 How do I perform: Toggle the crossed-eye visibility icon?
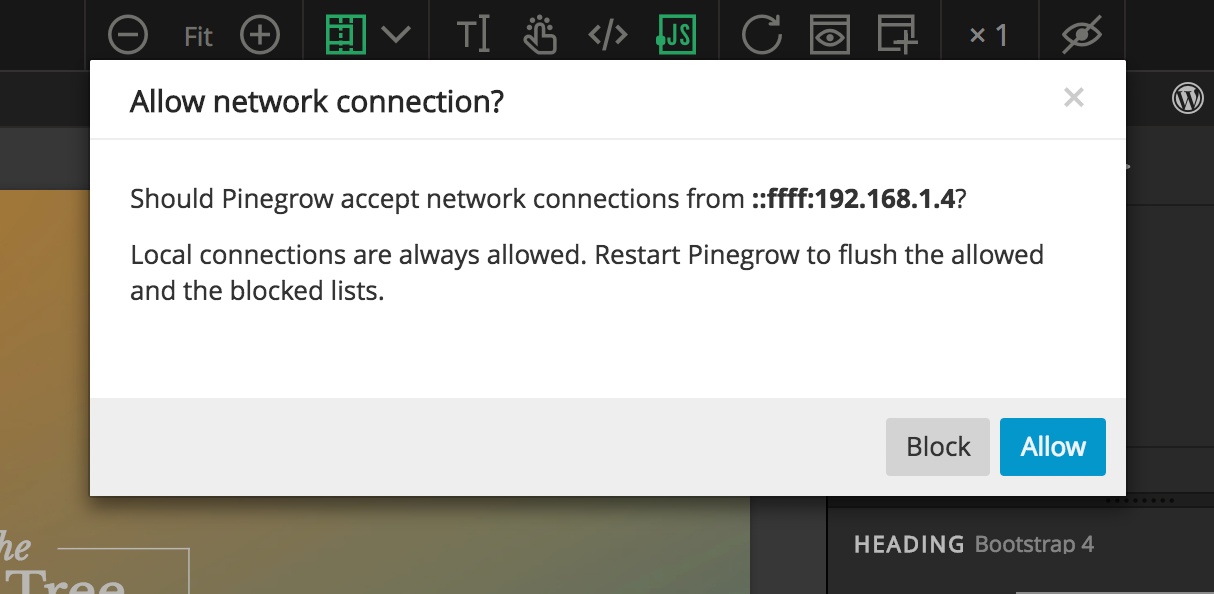tap(1082, 35)
